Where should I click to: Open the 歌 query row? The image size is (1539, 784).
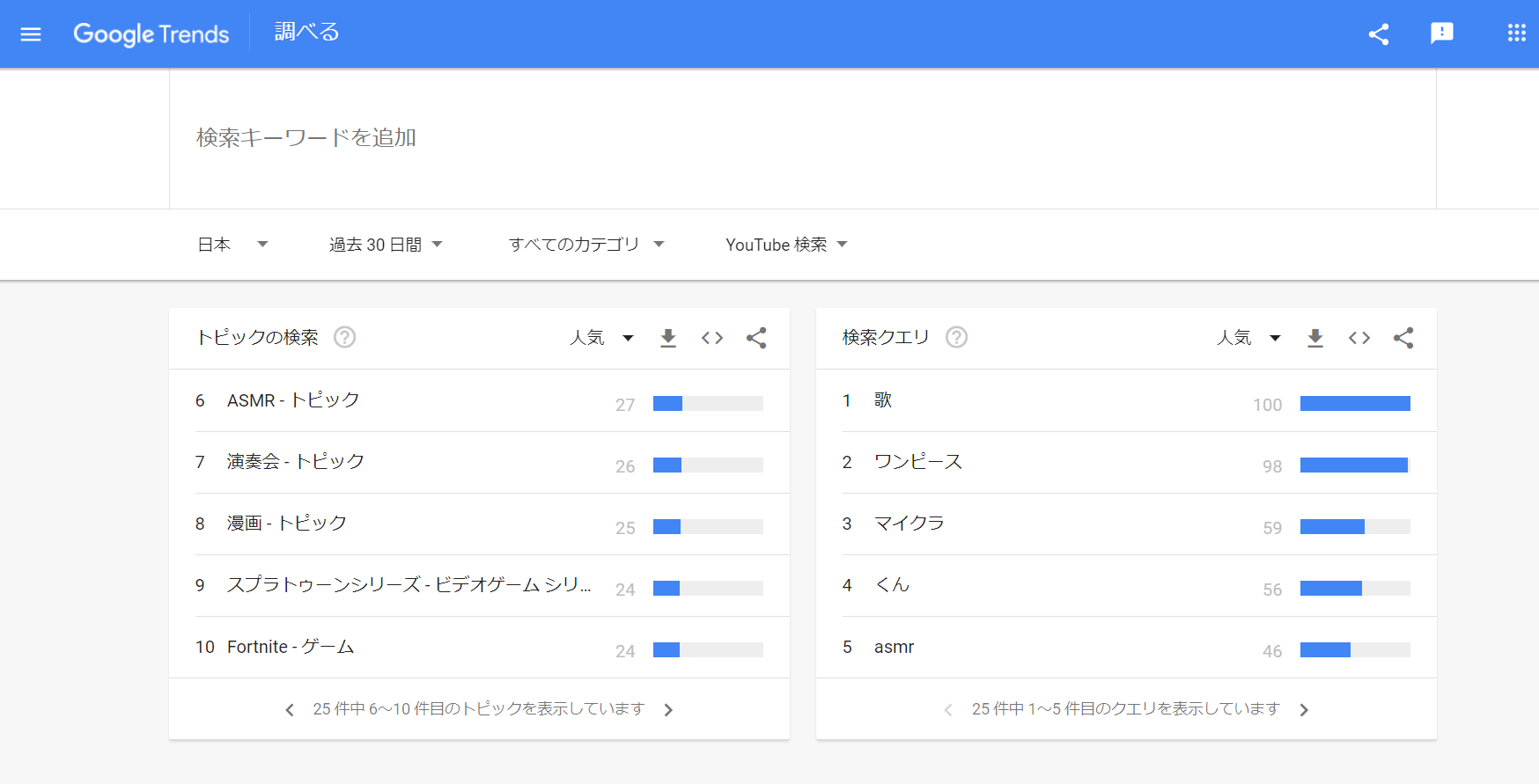pos(1126,400)
